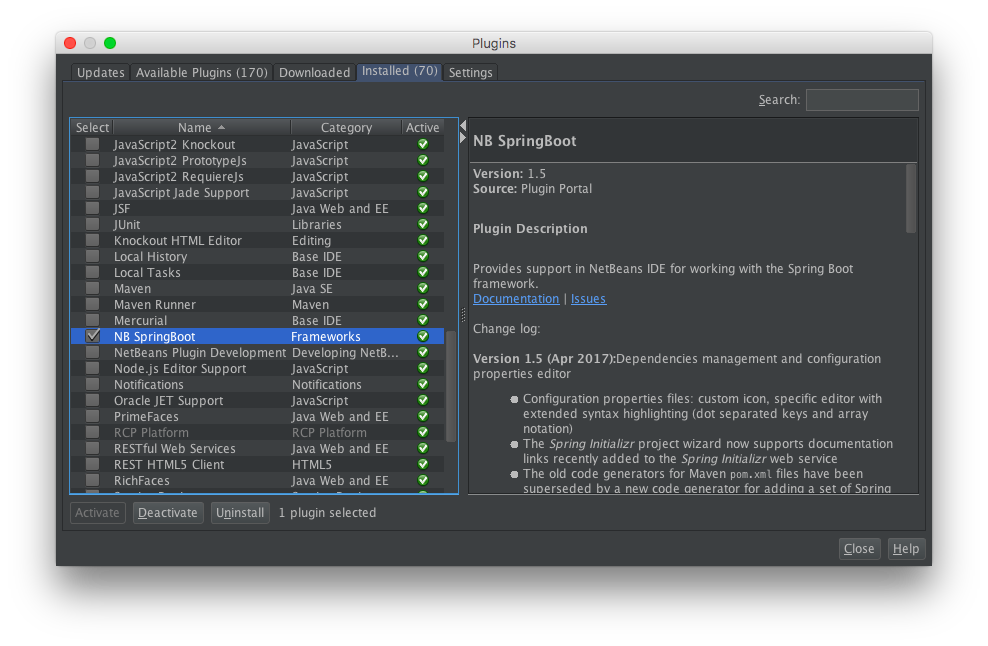Click active icon for PrimeFaces
The width and height of the screenshot is (988, 646).
[x=423, y=417]
